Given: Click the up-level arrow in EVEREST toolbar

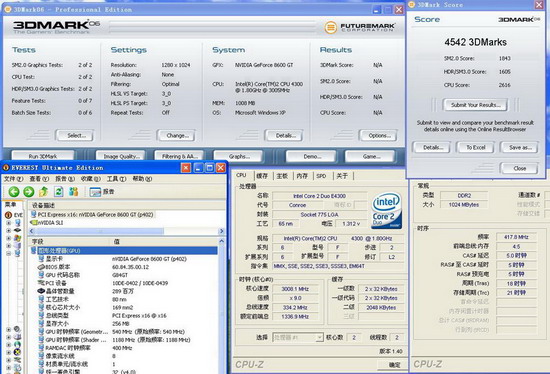Looking at the screenshot, I should pyautogui.click(x=43, y=192).
